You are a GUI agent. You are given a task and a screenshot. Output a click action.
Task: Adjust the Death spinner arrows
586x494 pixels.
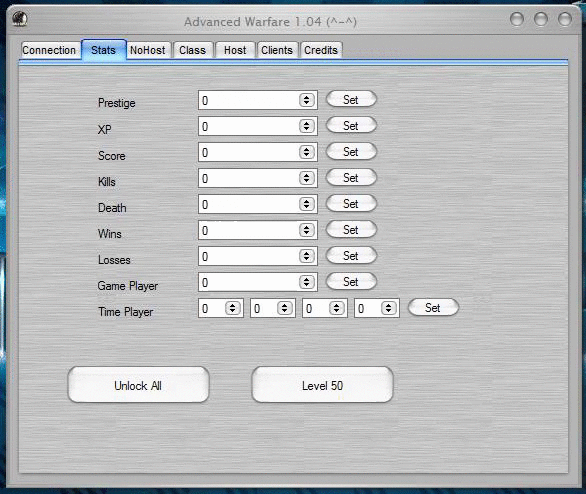306,204
